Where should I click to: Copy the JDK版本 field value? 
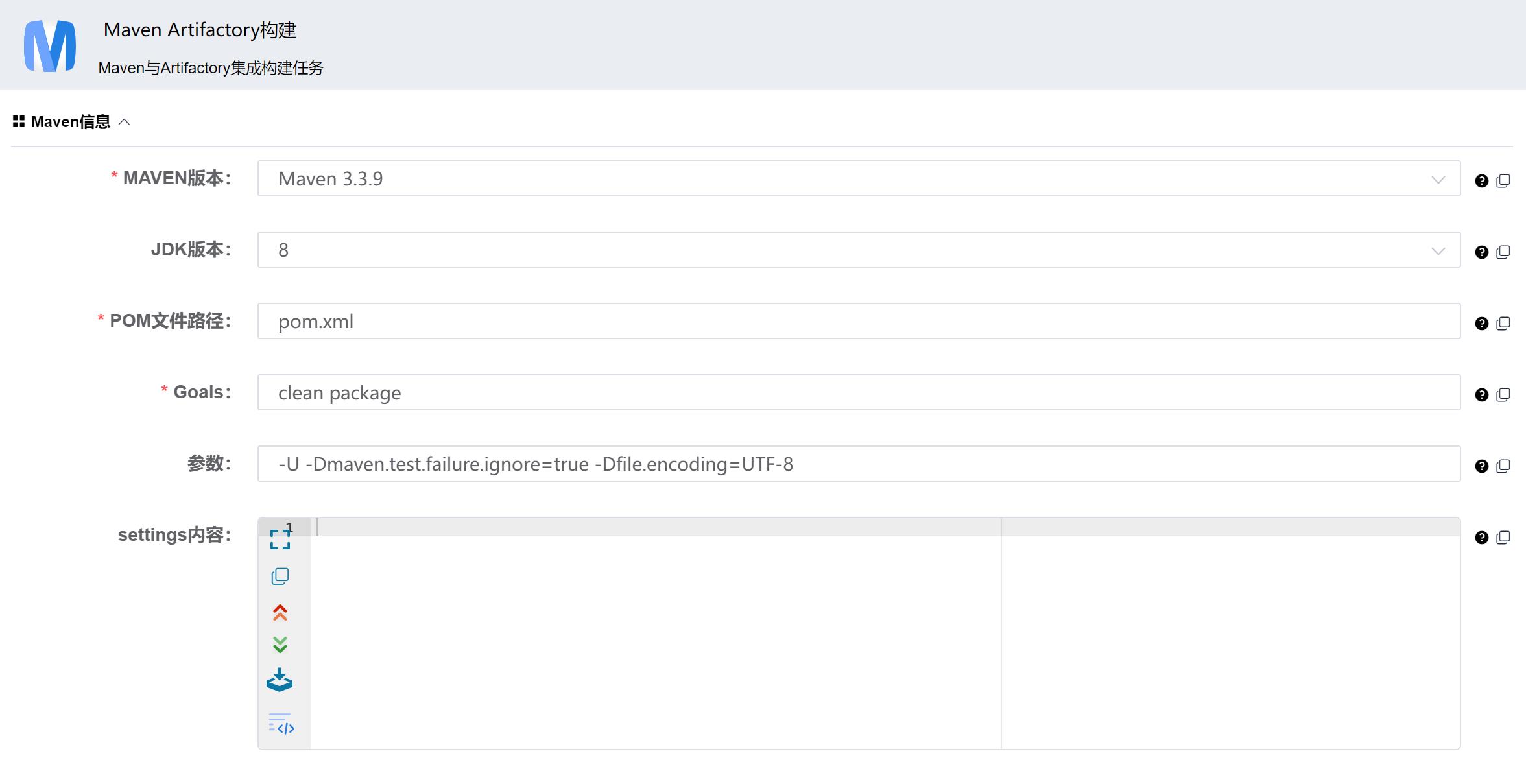pyautogui.click(x=1503, y=252)
